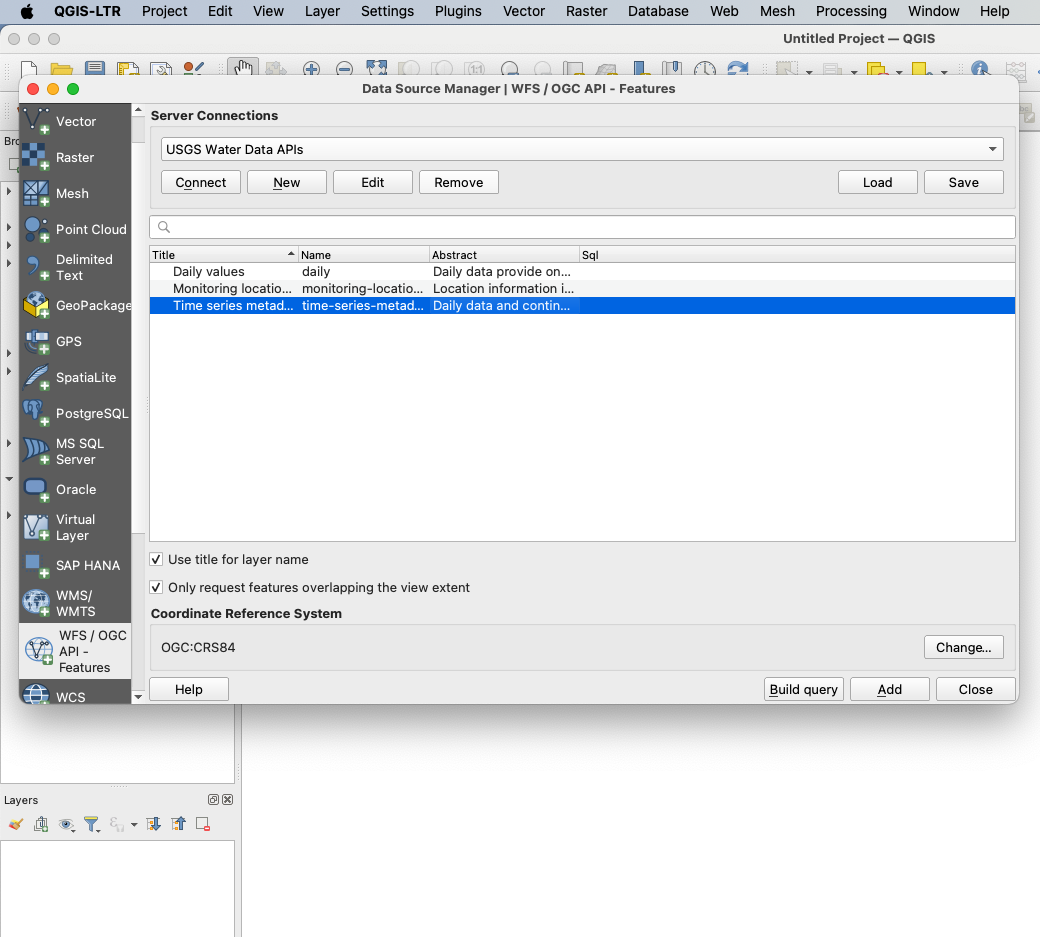The width and height of the screenshot is (1040, 937).
Task: Click the Abstract column header
Action: pos(504,255)
